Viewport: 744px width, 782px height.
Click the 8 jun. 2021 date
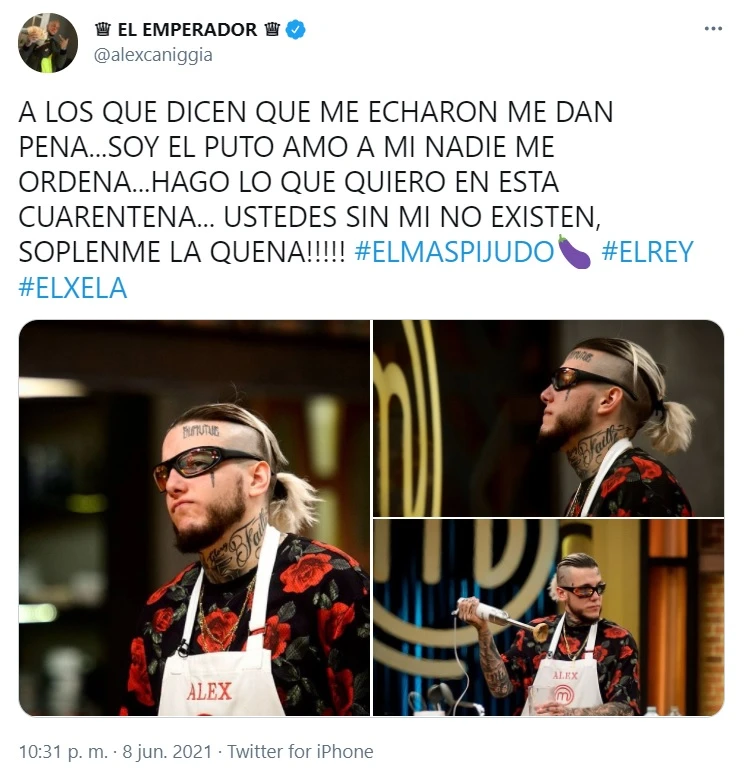tap(168, 751)
